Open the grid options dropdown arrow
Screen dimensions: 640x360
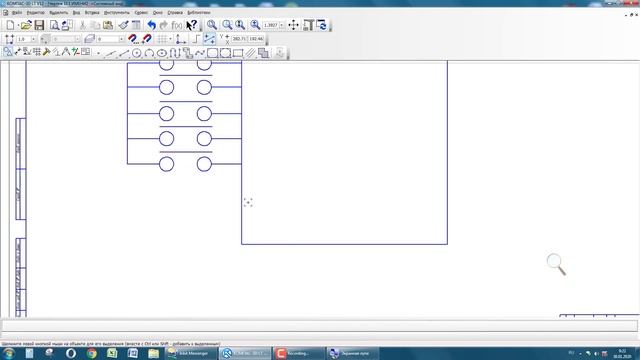(x=170, y=39)
